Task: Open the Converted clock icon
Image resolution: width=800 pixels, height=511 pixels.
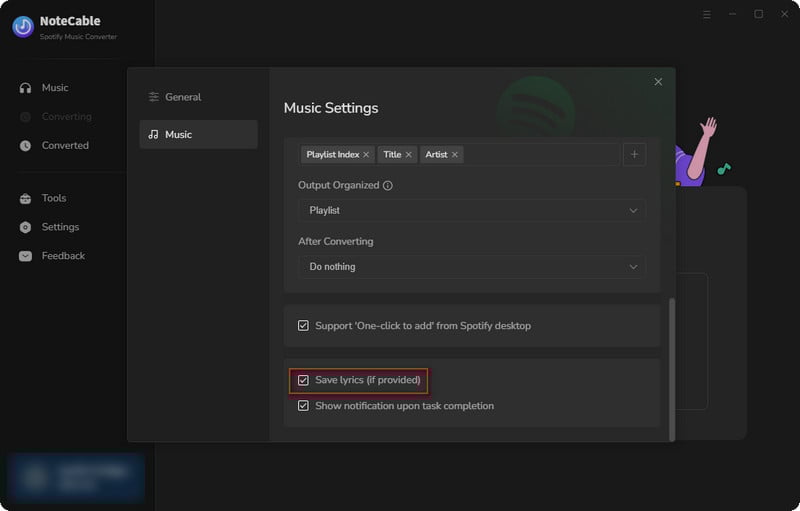Action: click(25, 146)
